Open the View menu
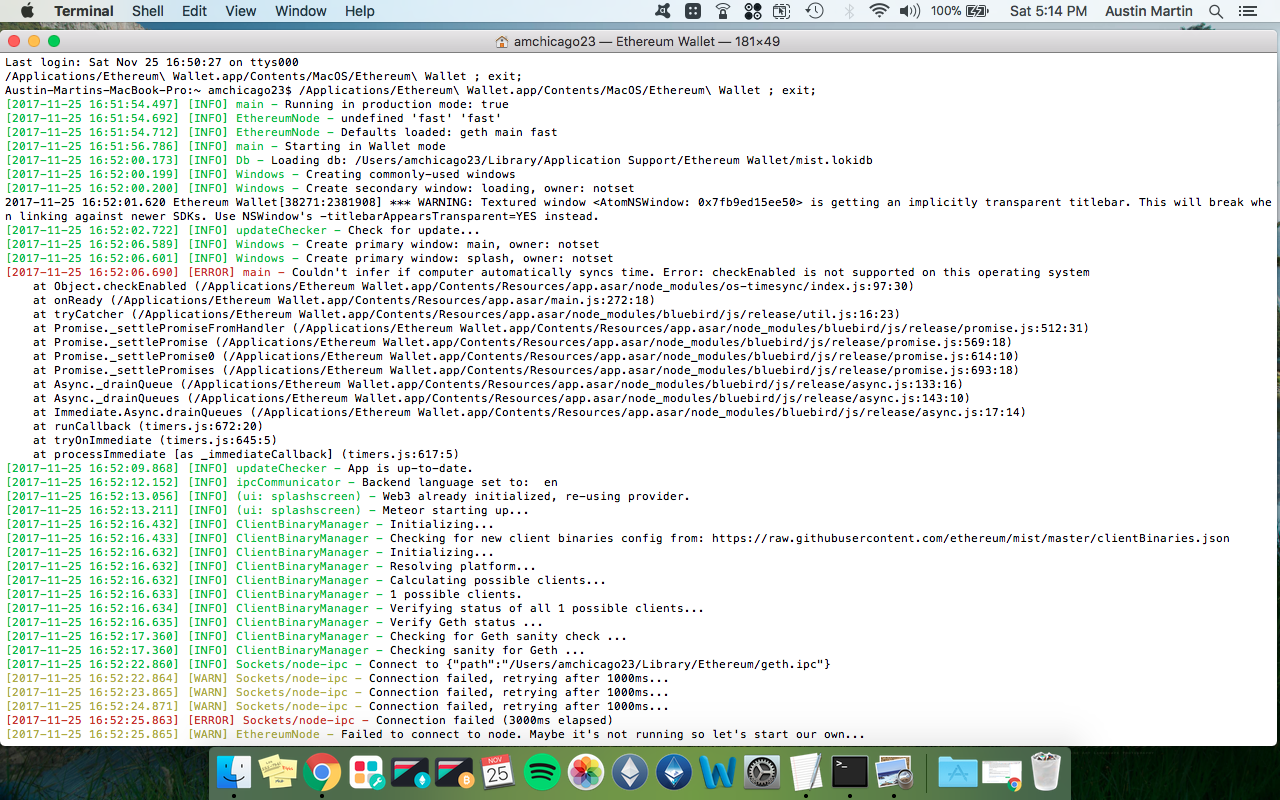 click(241, 11)
